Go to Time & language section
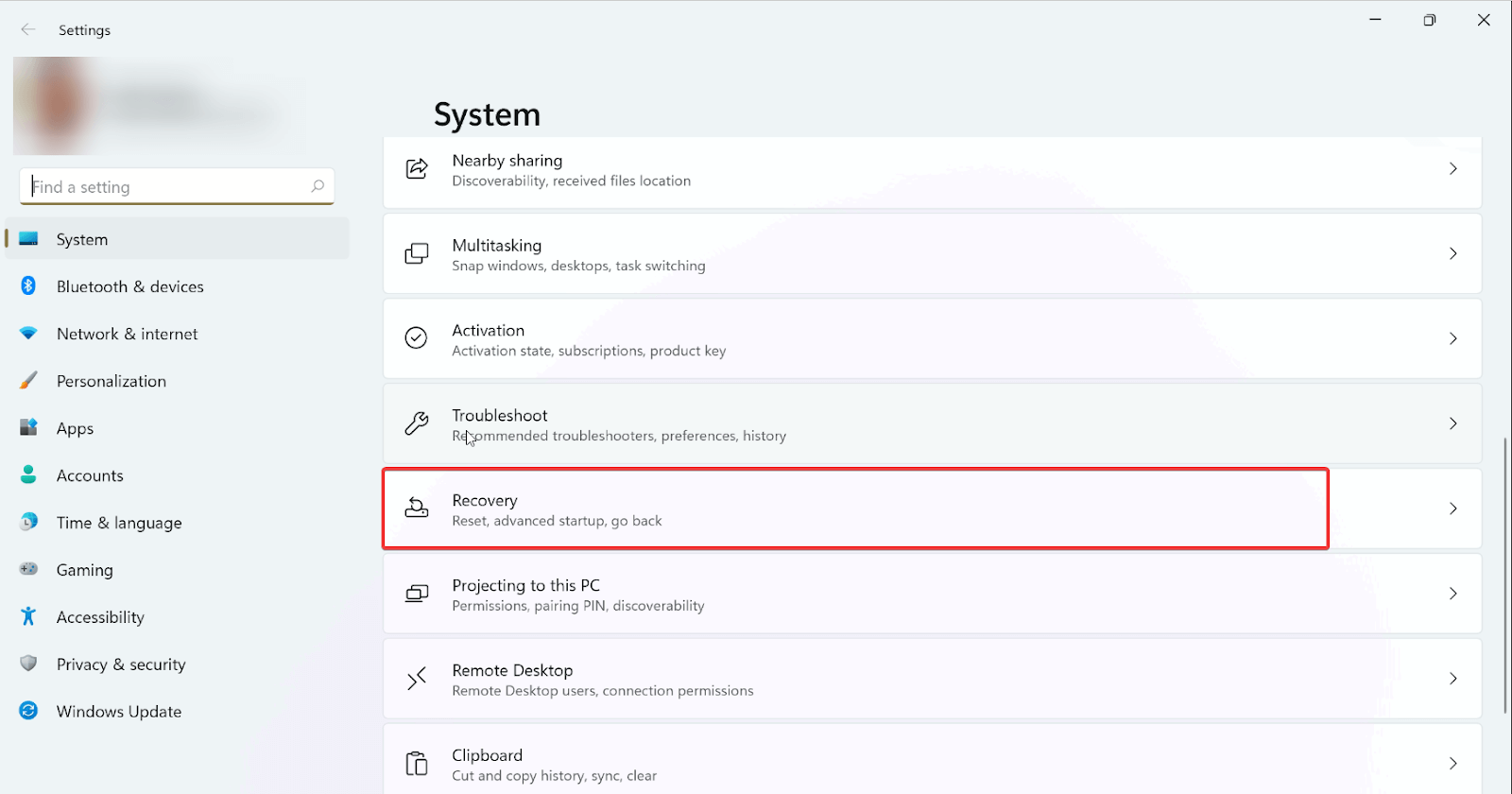Image resolution: width=1512 pixels, height=794 pixels. pyautogui.click(x=118, y=523)
